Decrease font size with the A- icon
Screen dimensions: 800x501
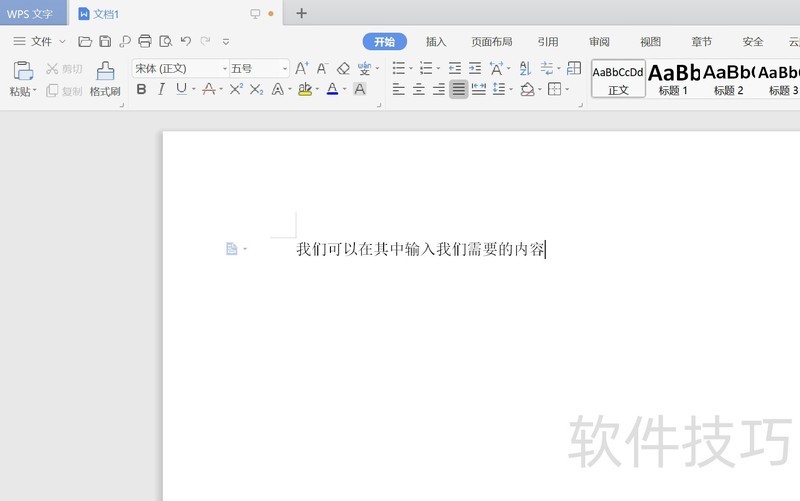click(322, 68)
